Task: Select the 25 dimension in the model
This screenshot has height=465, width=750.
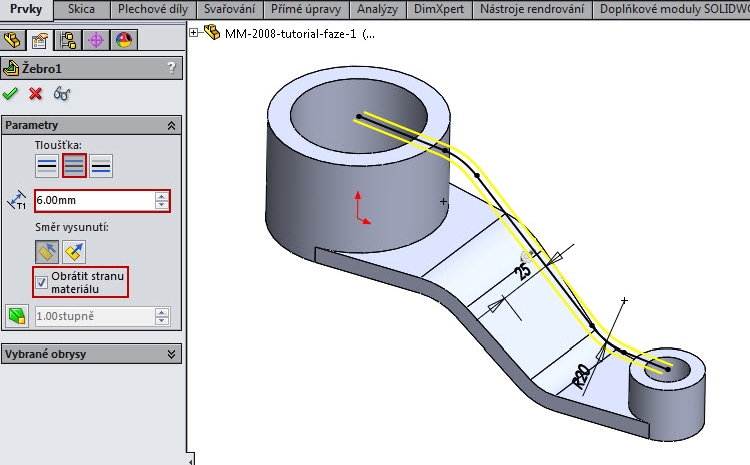Action: click(x=523, y=272)
